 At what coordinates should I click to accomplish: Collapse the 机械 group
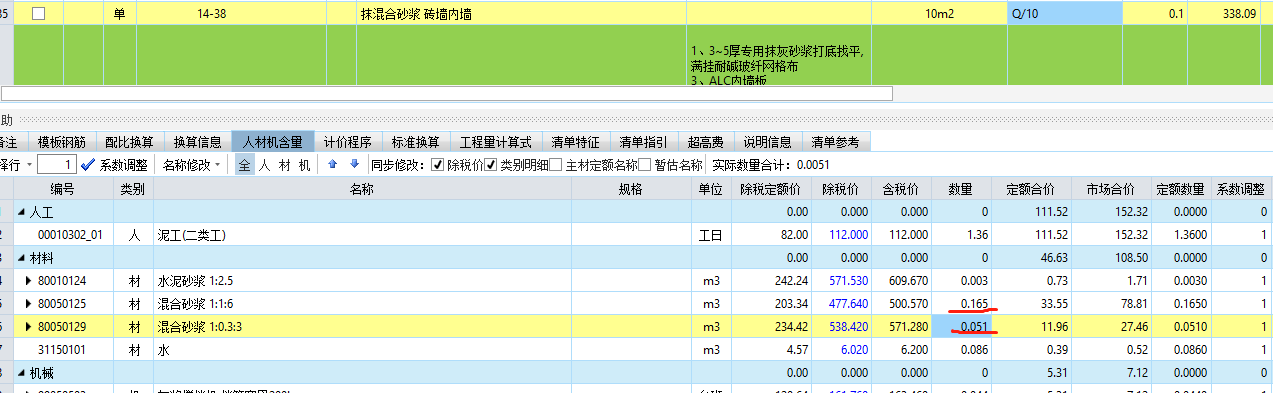click(x=22, y=372)
